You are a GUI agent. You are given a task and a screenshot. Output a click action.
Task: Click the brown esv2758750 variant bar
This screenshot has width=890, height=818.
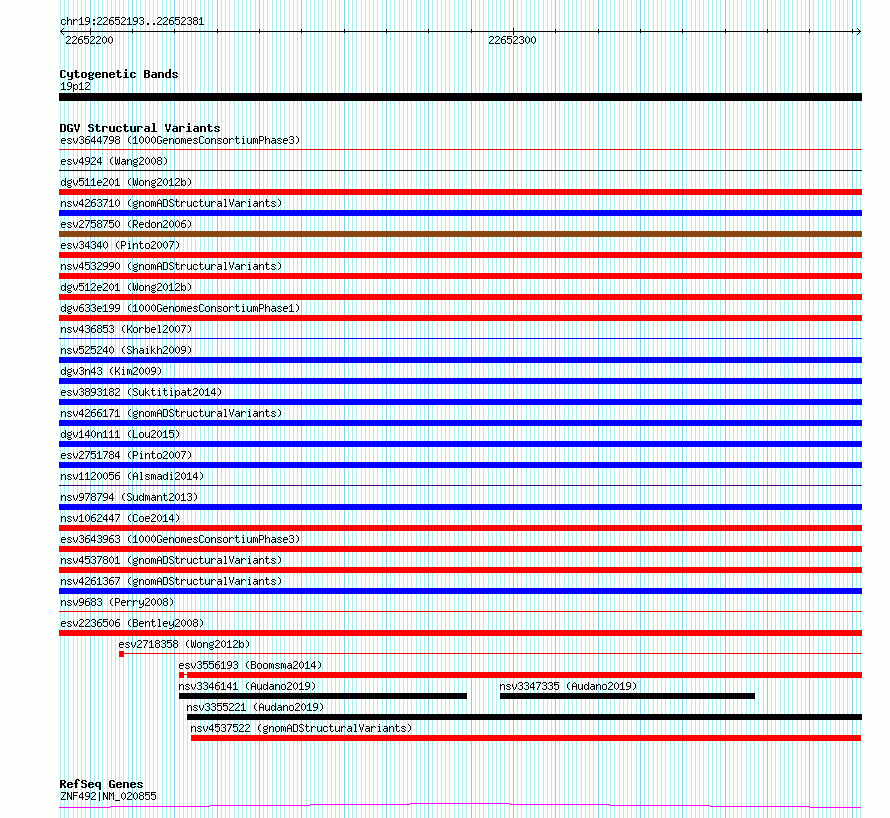(x=460, y=234)
